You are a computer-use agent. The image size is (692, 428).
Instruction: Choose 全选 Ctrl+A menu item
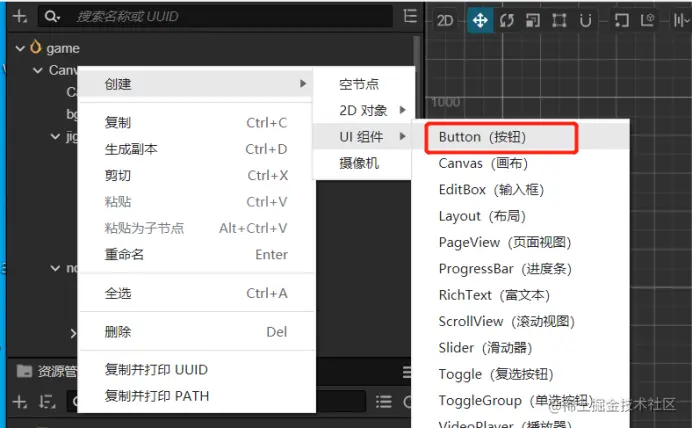[196, 293]
